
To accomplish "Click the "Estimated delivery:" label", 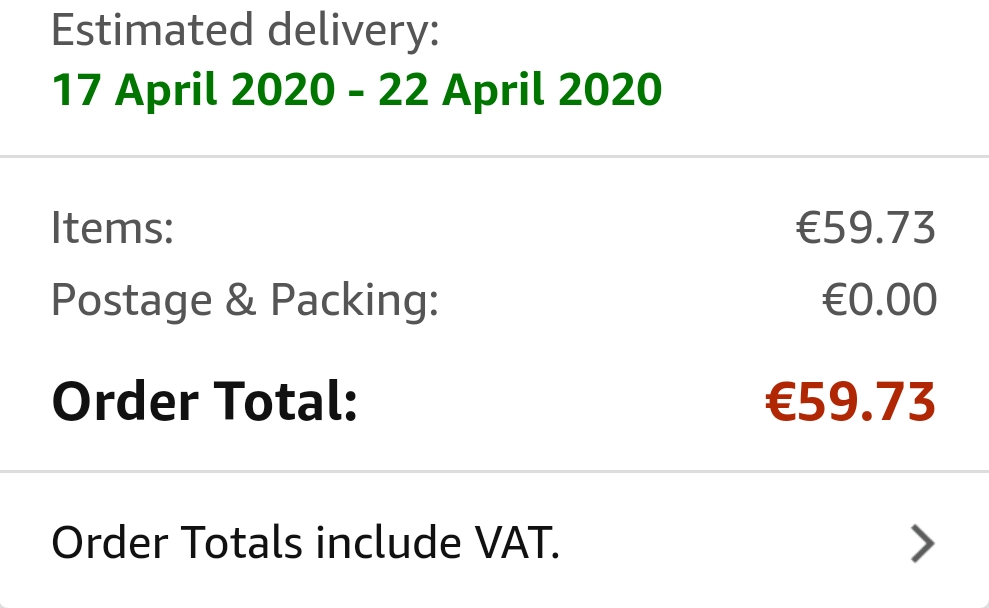I will tap(245, 31).
